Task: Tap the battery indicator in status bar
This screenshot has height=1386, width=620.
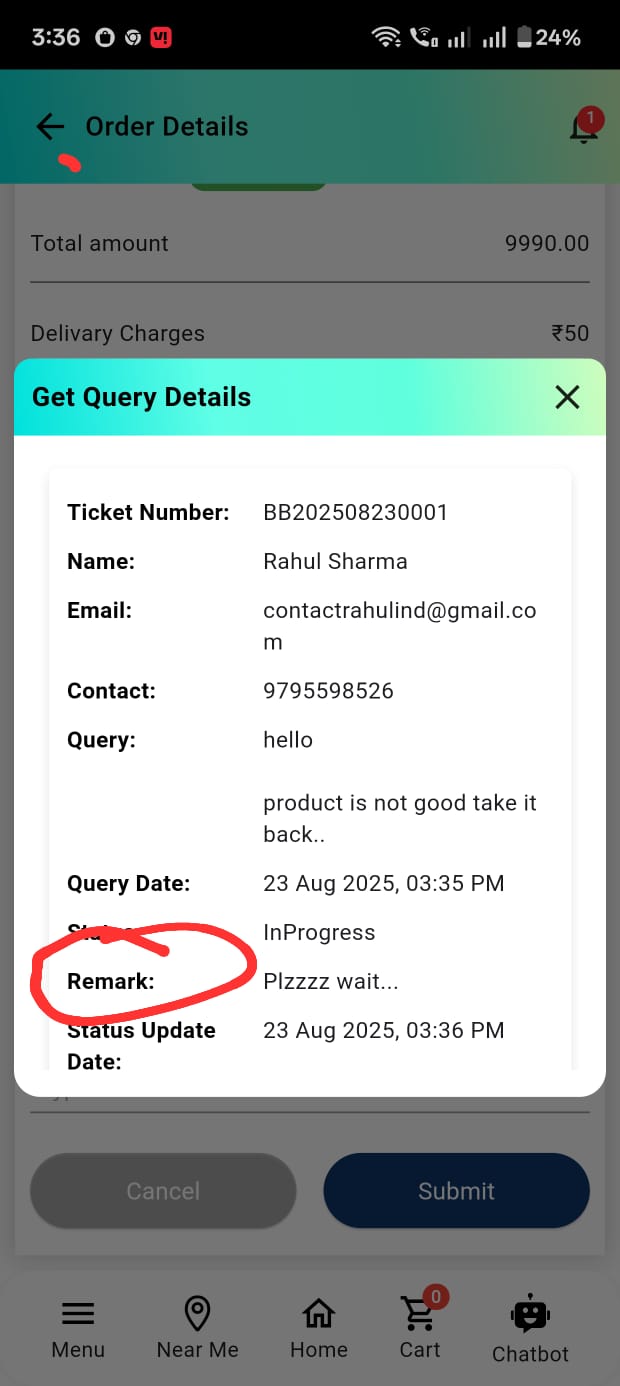Action: tap(524, 38)
